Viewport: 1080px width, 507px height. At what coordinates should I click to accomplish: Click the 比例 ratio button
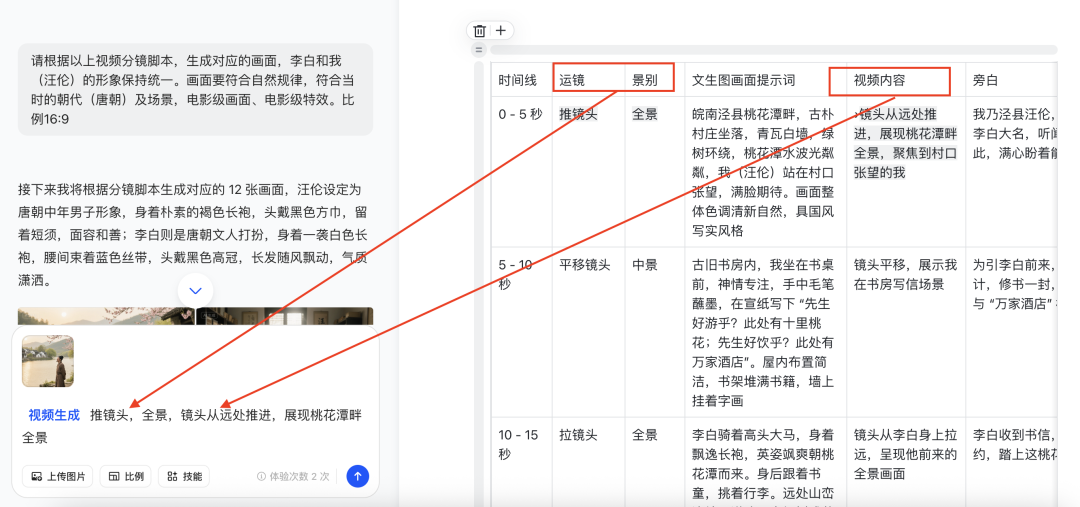tap(125, 476)
